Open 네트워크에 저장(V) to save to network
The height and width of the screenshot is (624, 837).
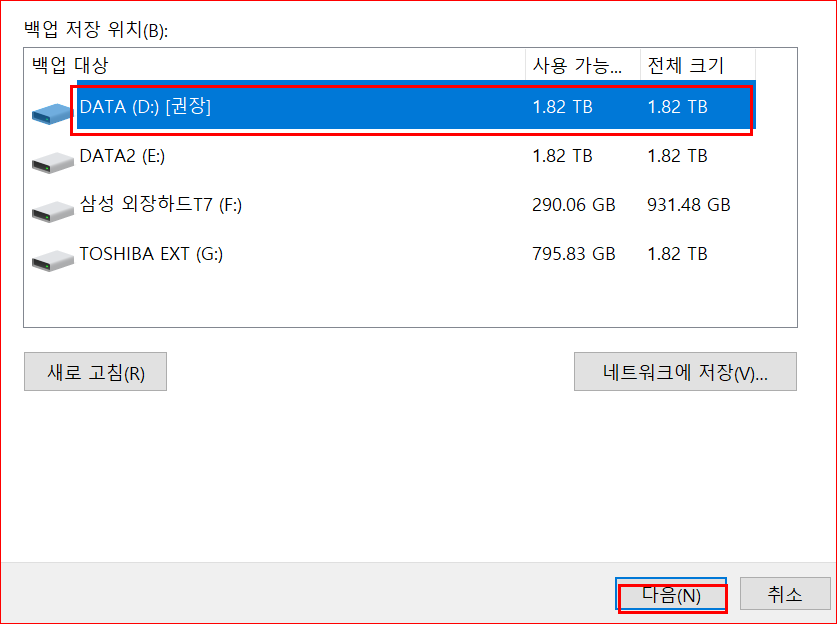coord(685,371)
